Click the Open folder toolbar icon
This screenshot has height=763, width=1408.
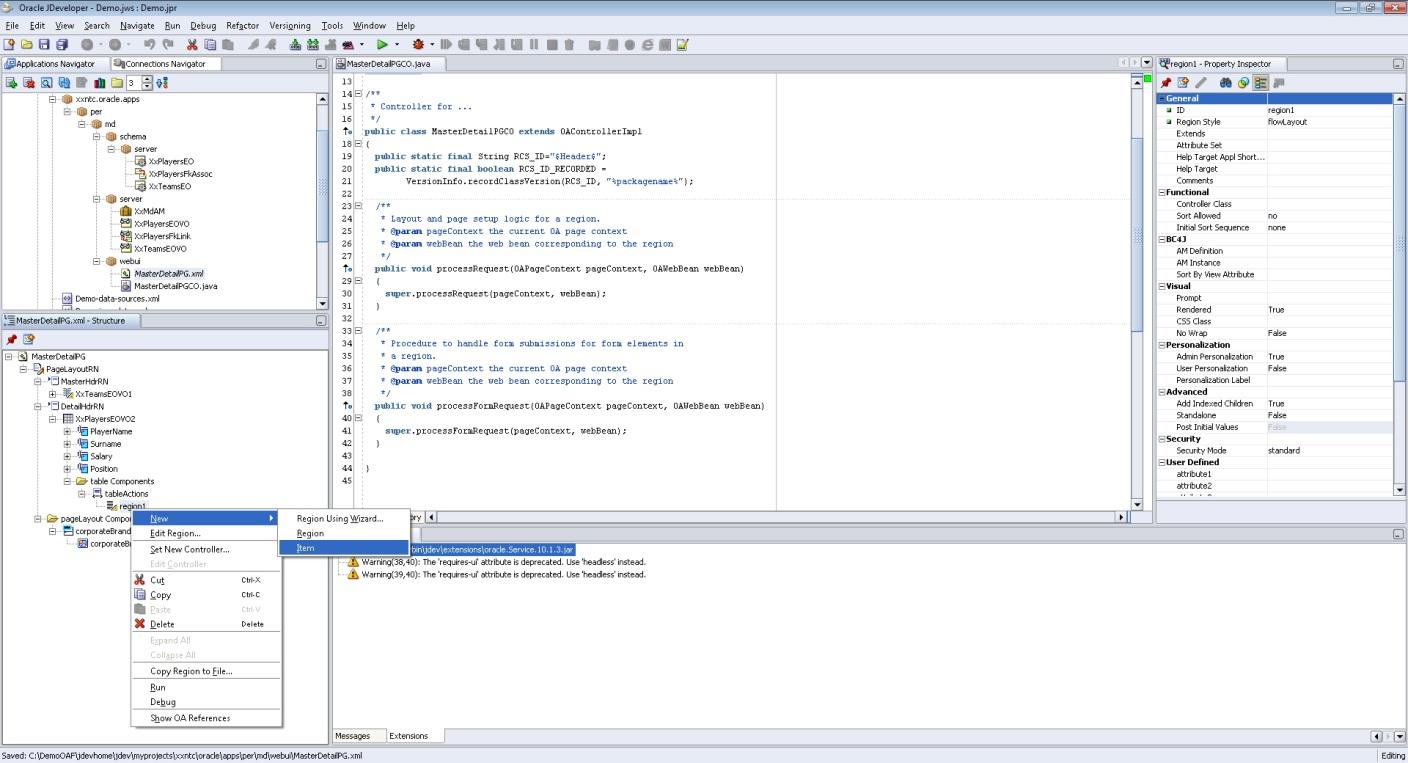point(26,44)
